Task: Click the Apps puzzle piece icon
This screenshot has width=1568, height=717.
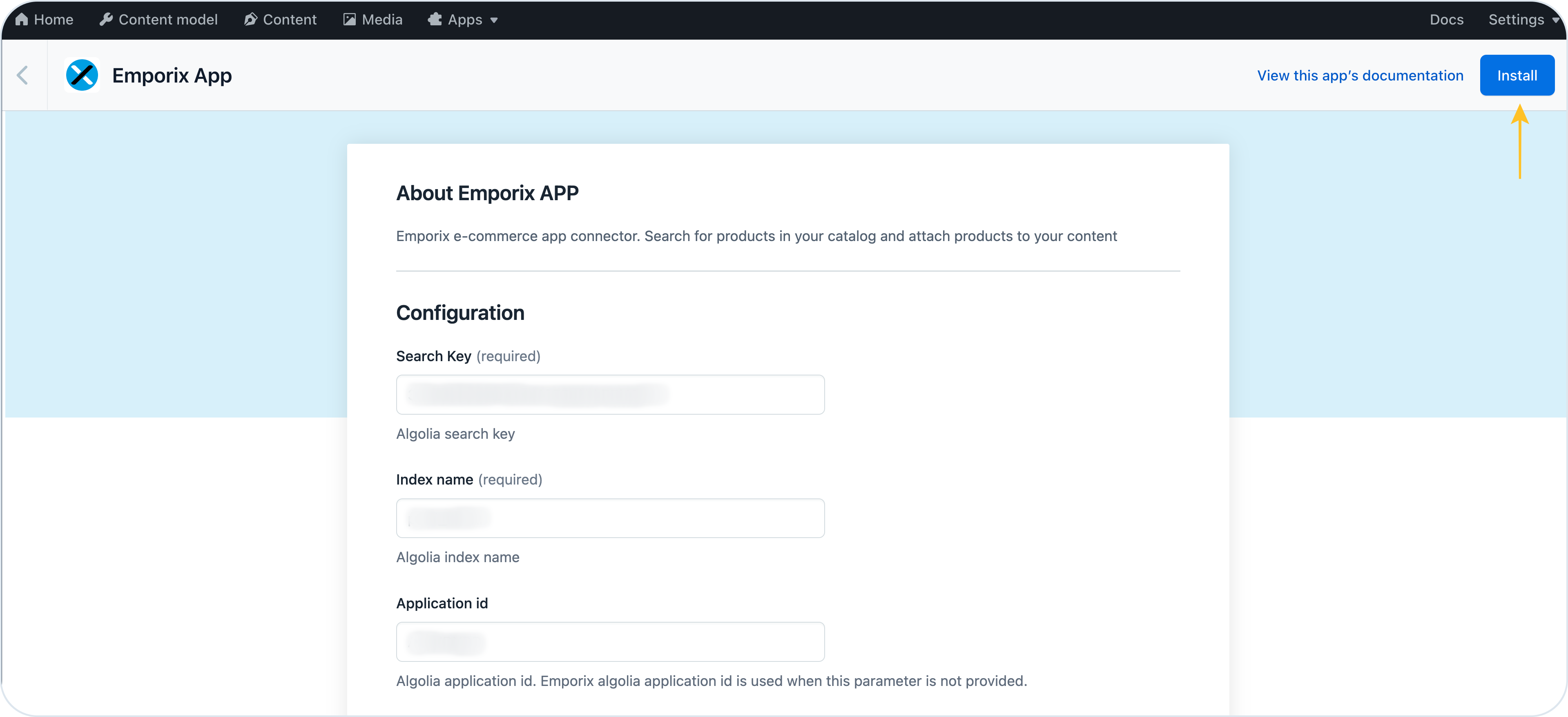Action: tap(435, 20)
